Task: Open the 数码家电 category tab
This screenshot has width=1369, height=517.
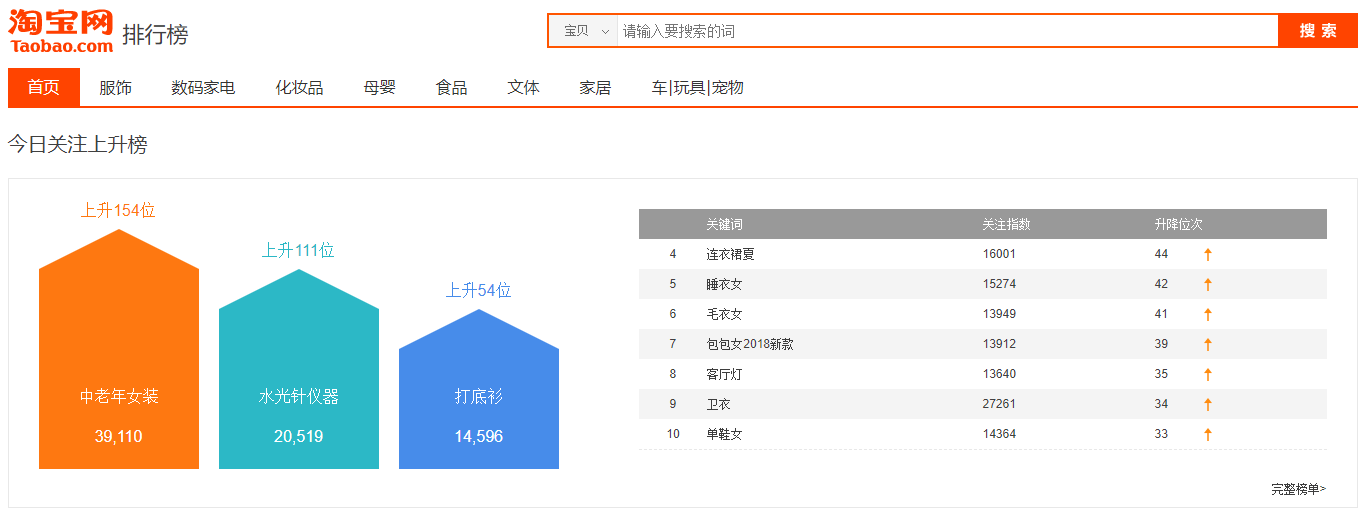Action: [x=203, y=87]
